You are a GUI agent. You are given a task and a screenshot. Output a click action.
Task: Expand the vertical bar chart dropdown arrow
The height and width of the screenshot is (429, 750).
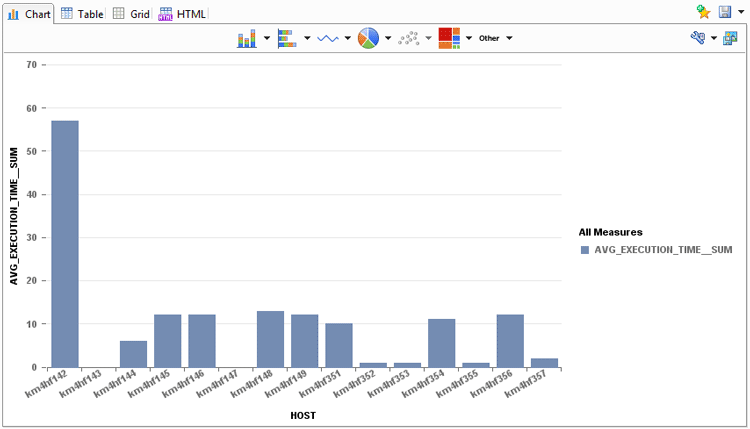click(267, 38)
